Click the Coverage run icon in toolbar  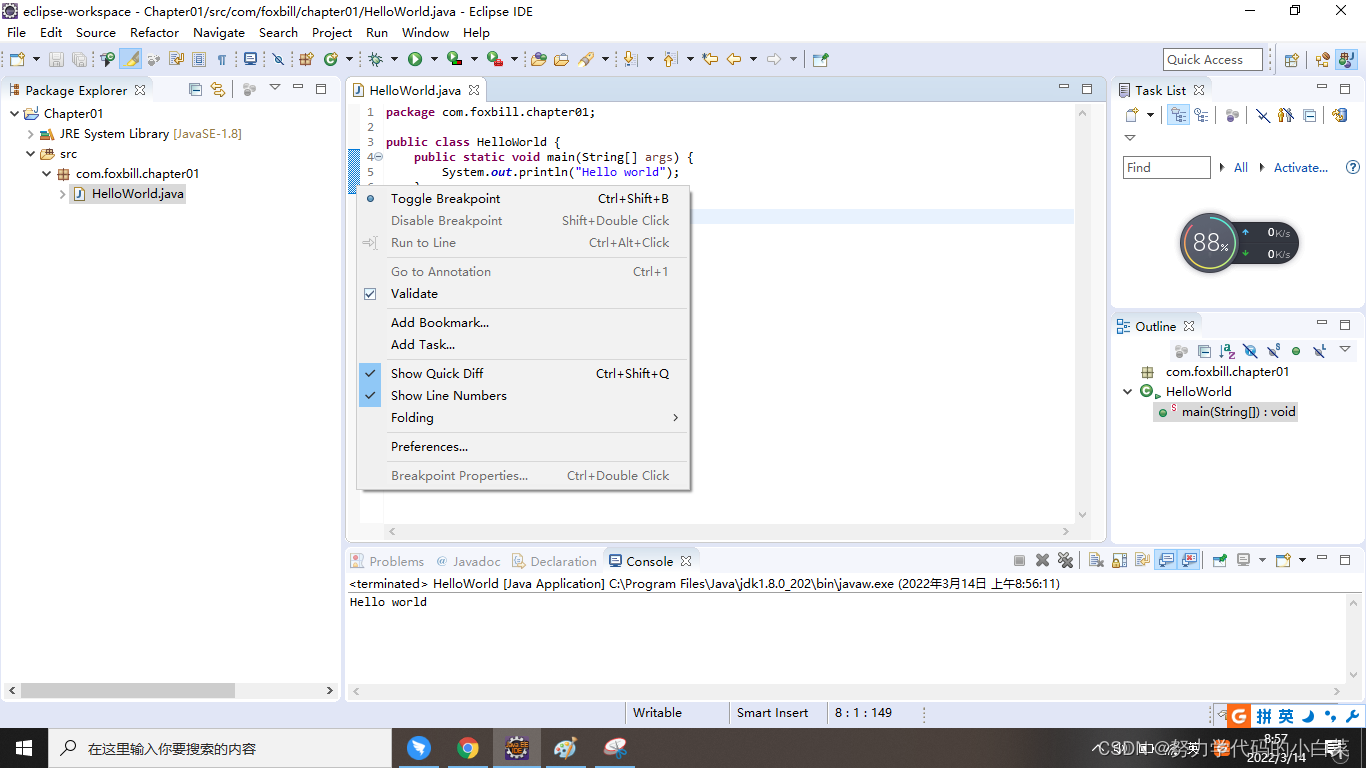point(454,59)
